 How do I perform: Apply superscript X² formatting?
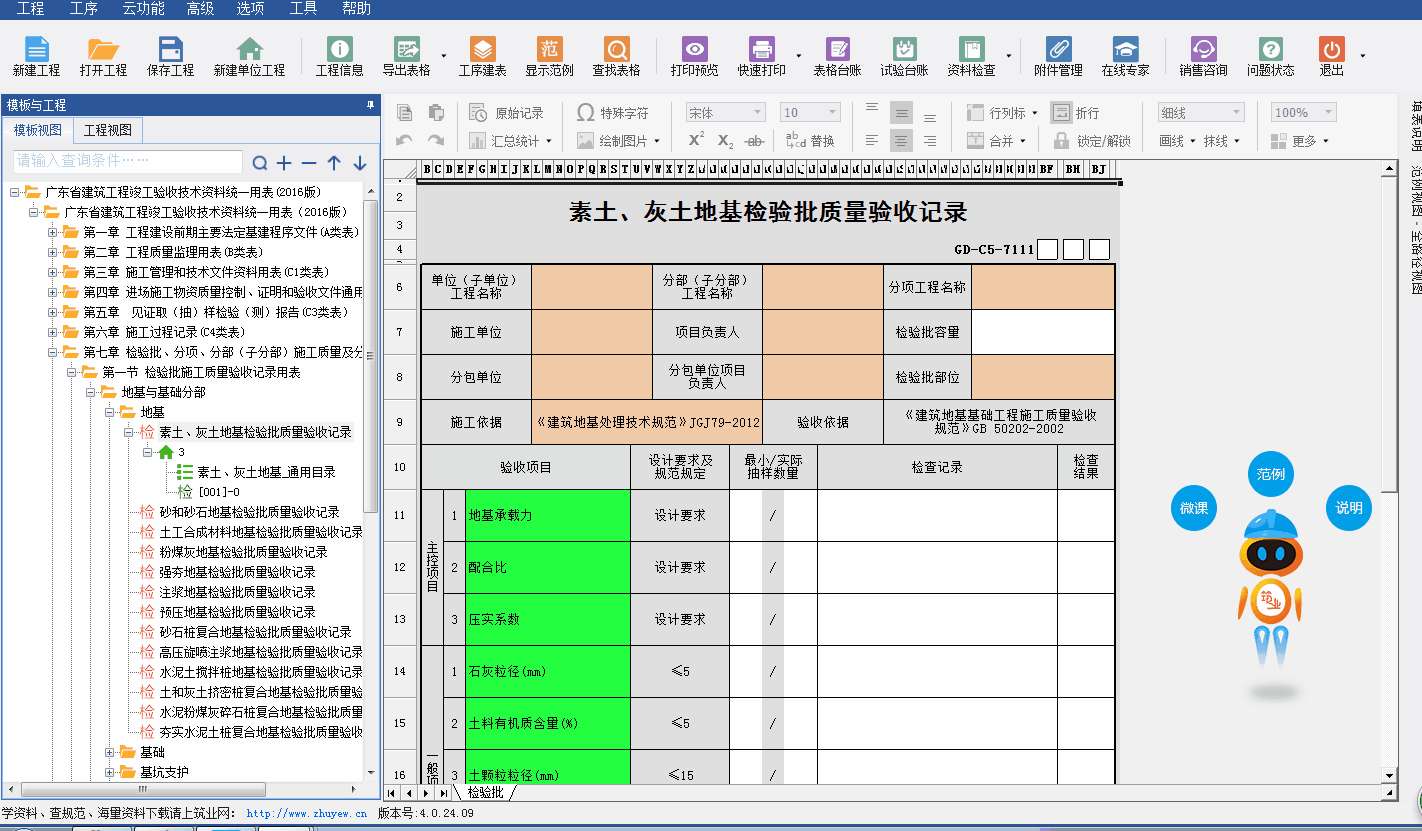click(x=697, y=141)
